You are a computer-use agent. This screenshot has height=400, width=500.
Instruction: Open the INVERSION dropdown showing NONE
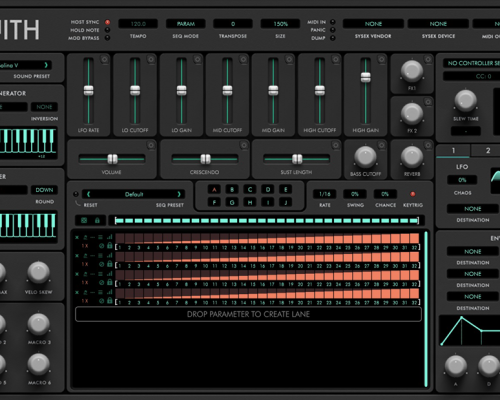44,107
